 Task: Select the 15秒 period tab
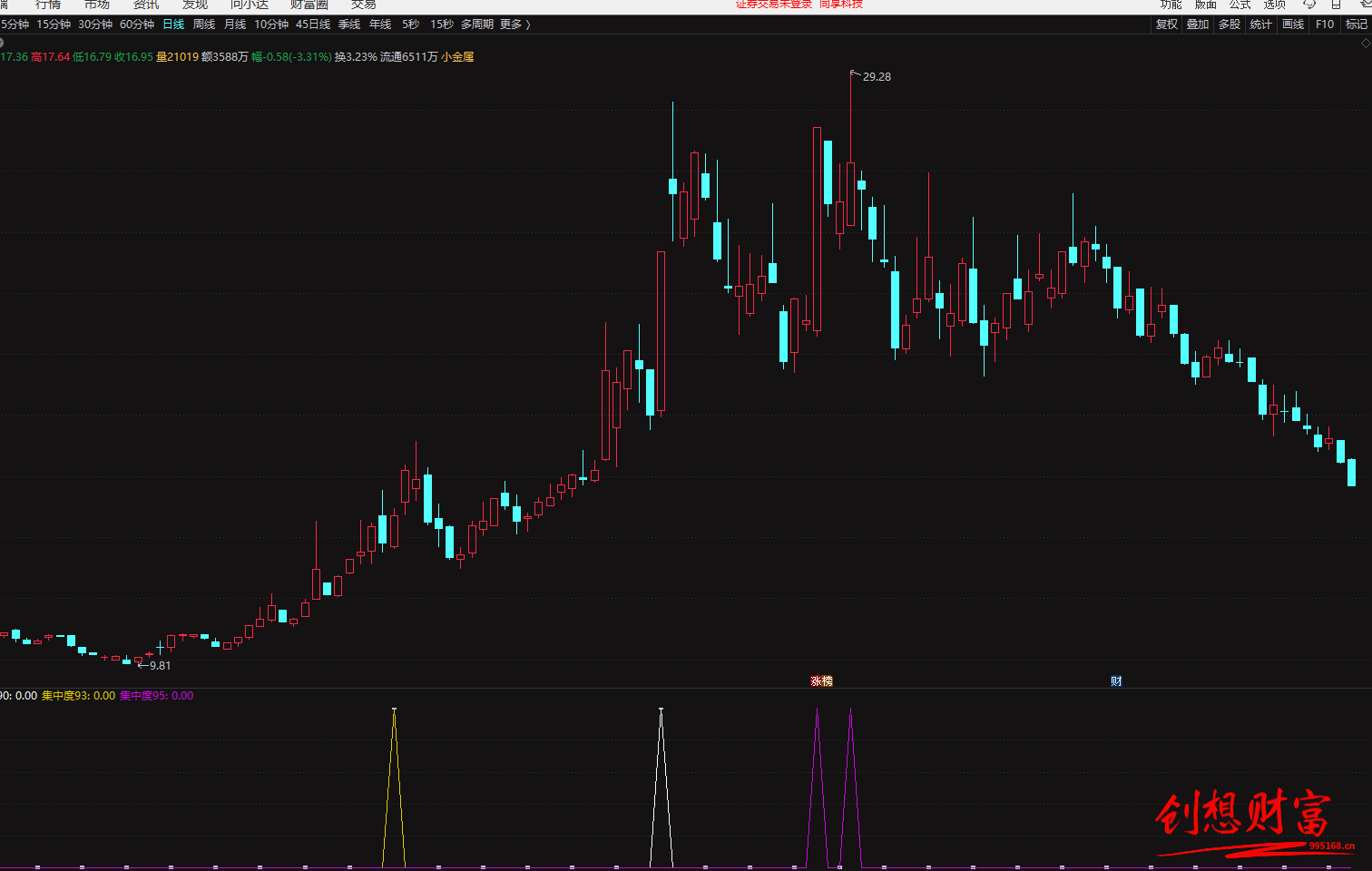(442, 24)
